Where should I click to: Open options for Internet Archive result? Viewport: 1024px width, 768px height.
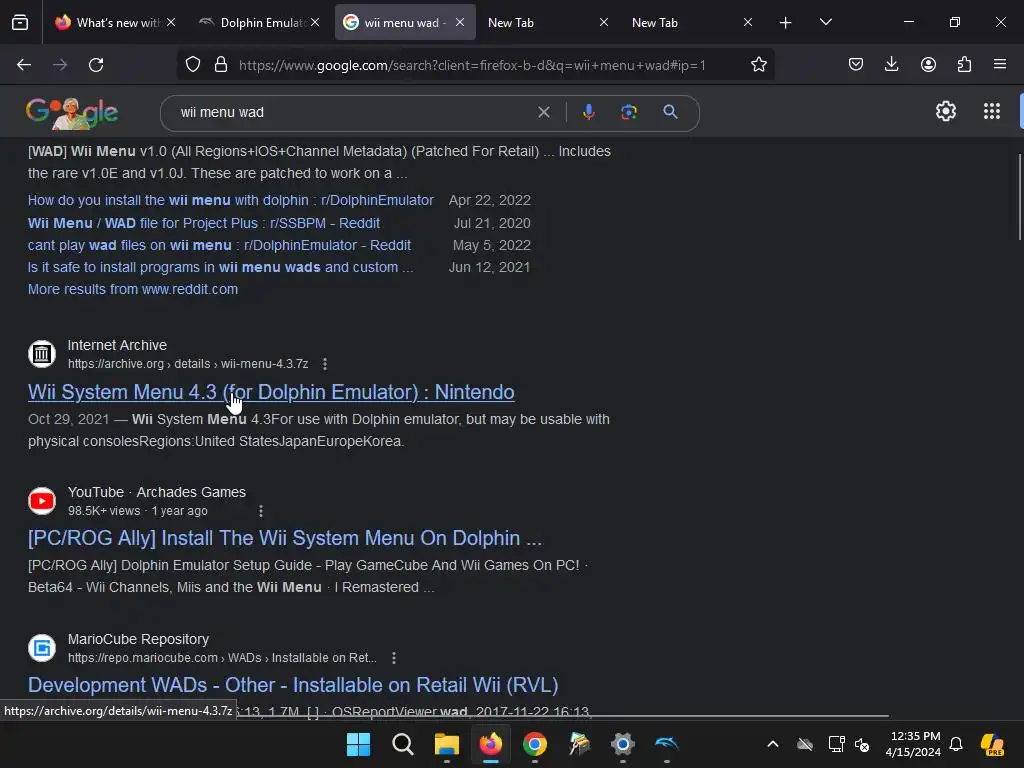point(325,364)
